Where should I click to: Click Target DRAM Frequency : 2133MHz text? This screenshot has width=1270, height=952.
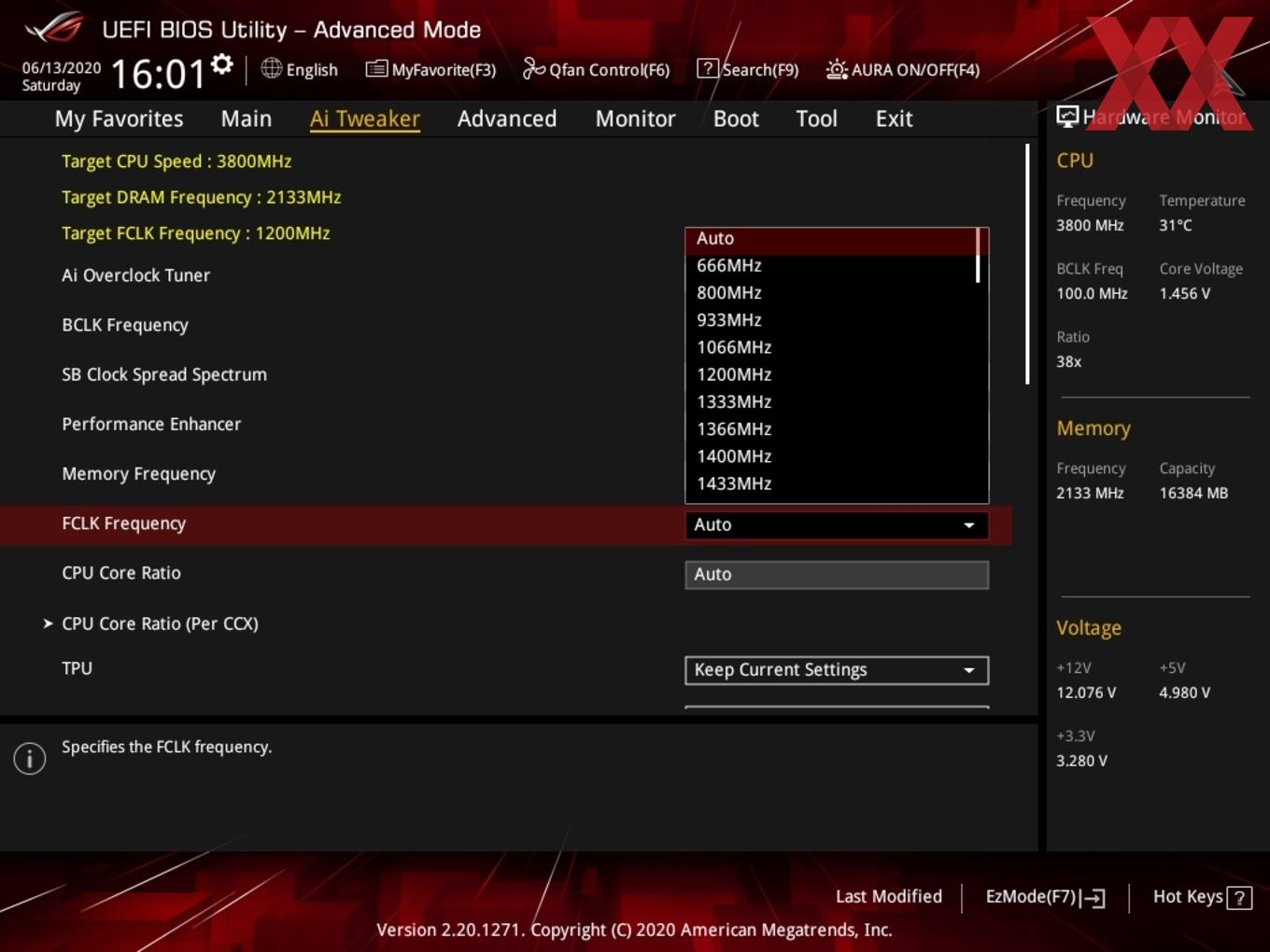(x=201, y=198)
